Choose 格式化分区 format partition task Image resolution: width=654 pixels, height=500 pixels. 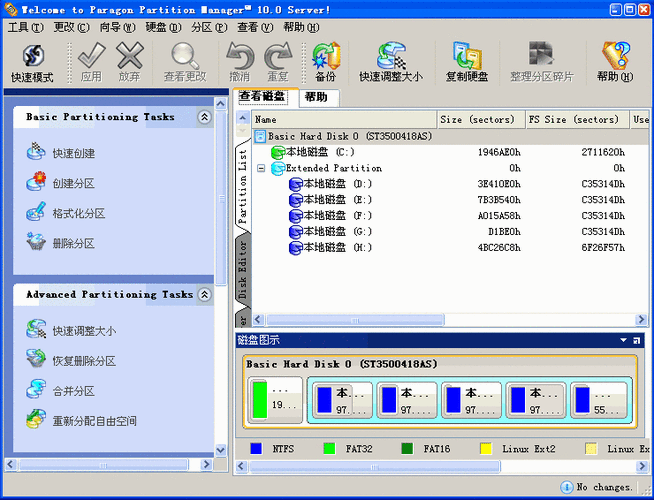pos(66,213)
